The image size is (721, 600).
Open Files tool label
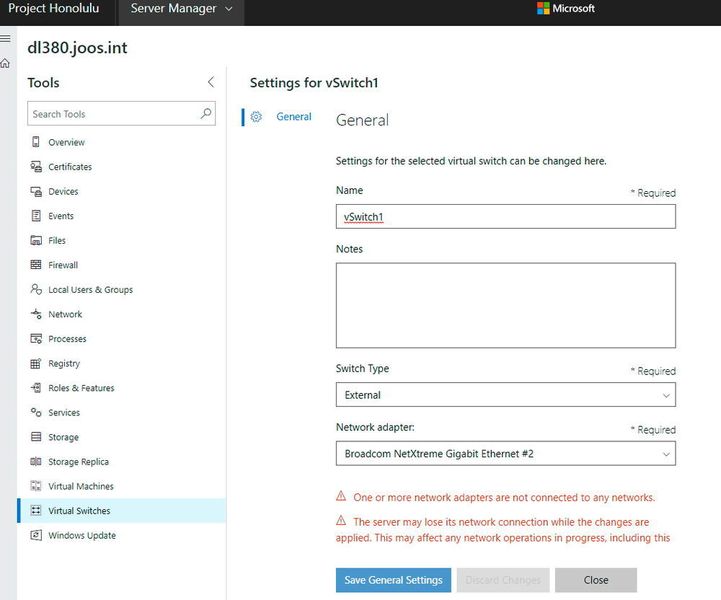[x=57, y=240]
